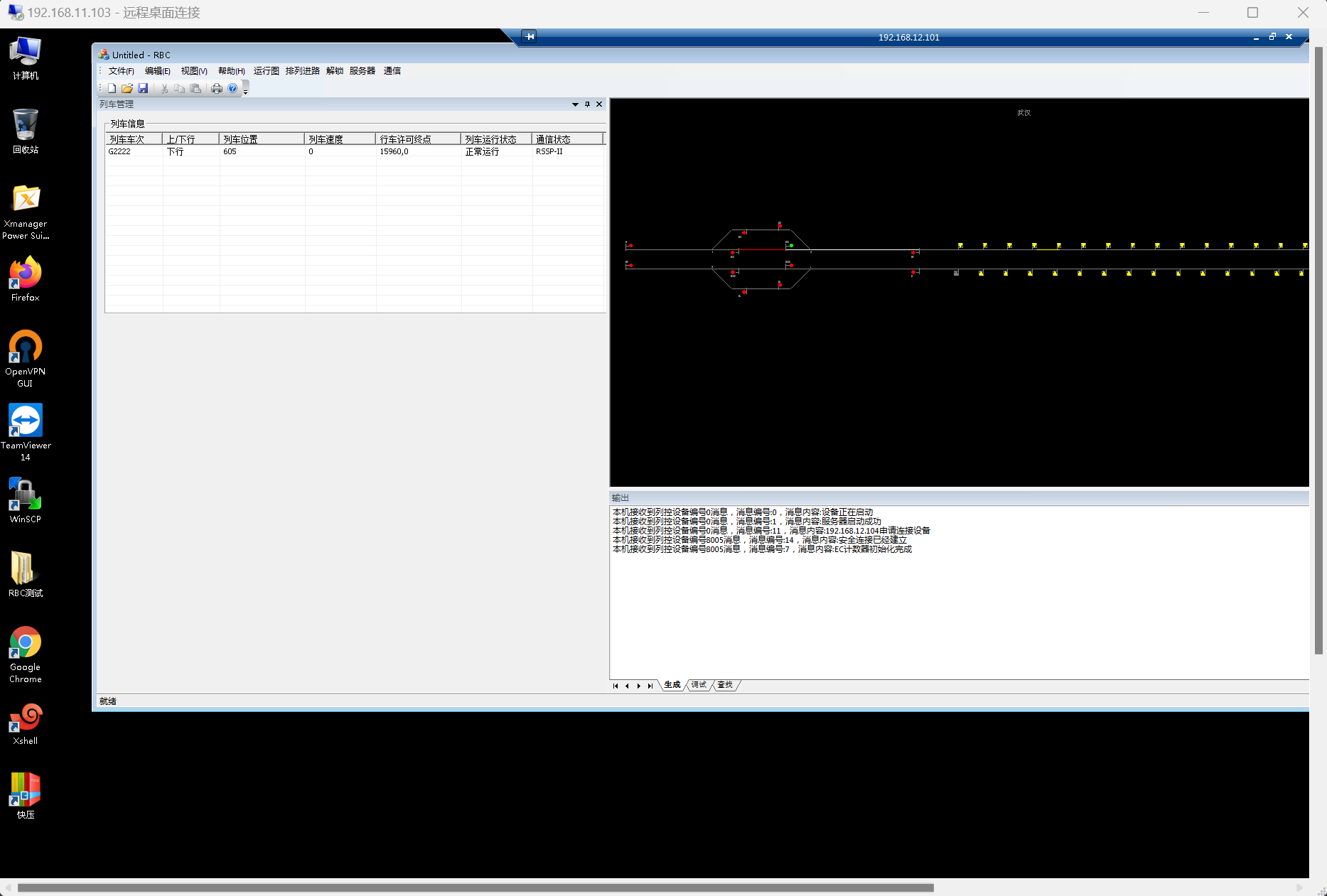Switch to the 查找 output tab
The height and width of the screenshot is (896, 1327).
coord(725,685)
